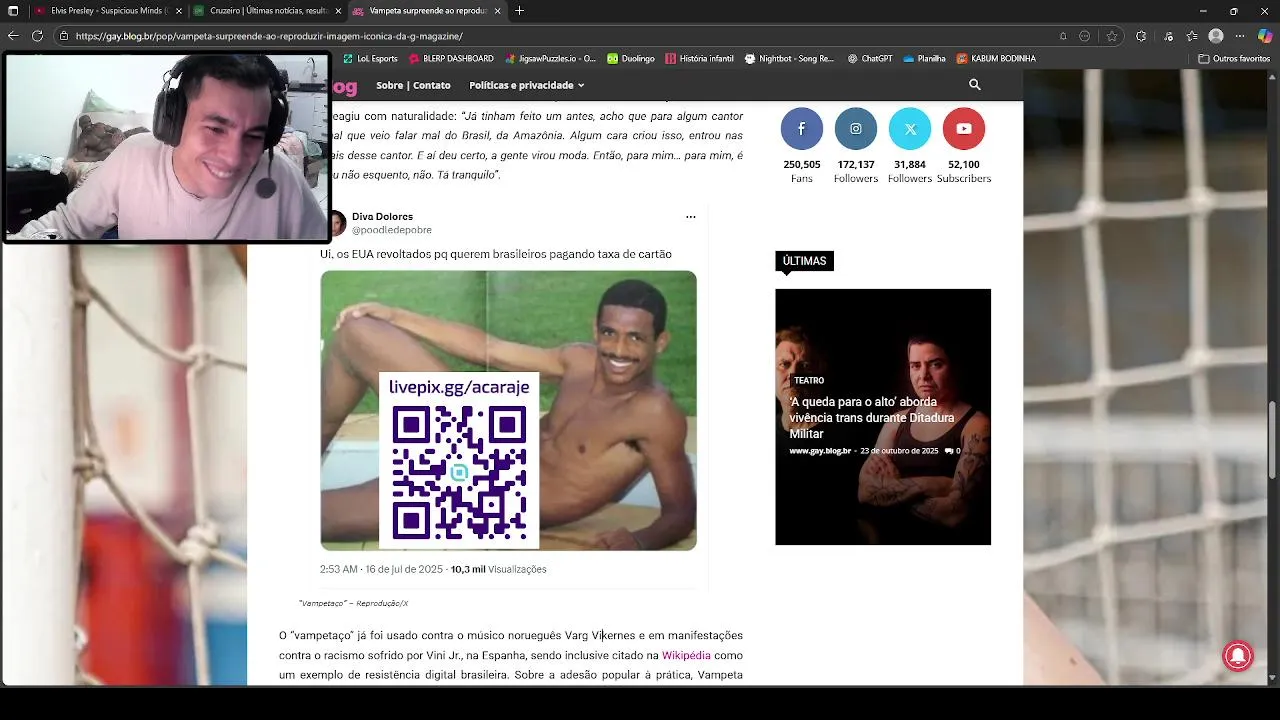Click the notifications bell icon in address bar
This screenshot has width=1280, height=720.
(x=1063, y=36)
